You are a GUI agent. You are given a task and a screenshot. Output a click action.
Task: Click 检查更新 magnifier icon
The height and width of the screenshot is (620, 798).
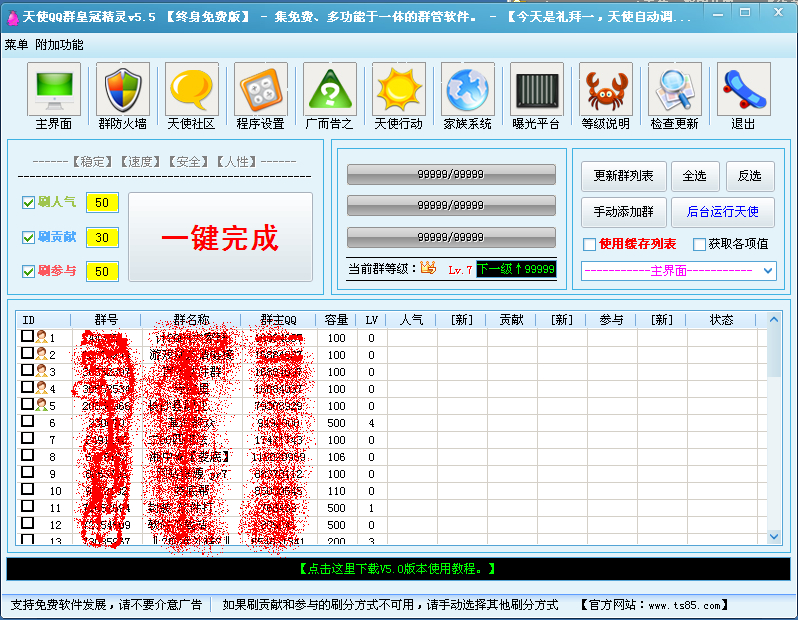tap(675, 89)
